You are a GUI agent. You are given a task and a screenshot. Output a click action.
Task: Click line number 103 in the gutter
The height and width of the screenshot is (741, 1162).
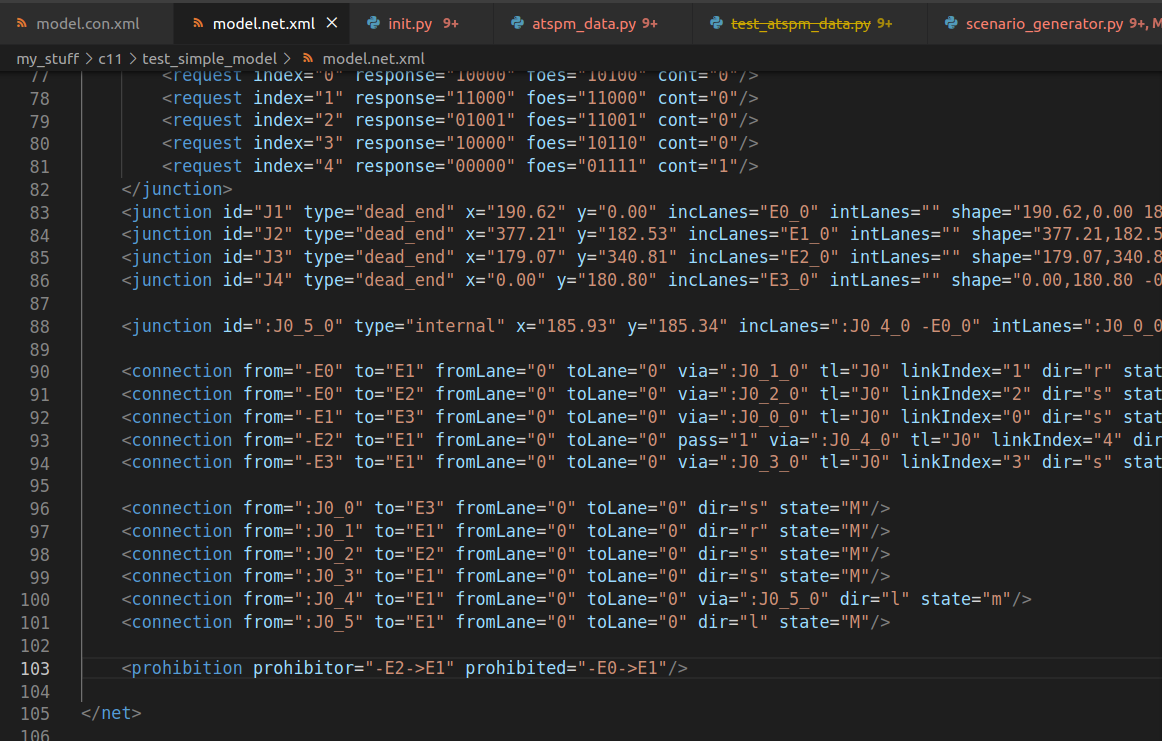(35, 667)
